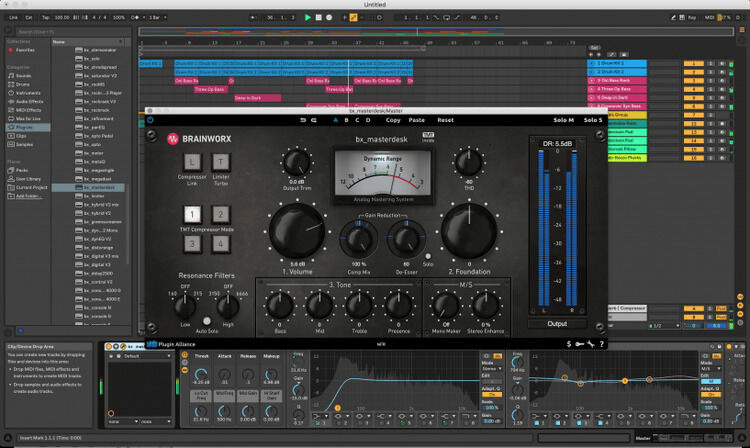Select Audio Effects in browser categories

28,101
